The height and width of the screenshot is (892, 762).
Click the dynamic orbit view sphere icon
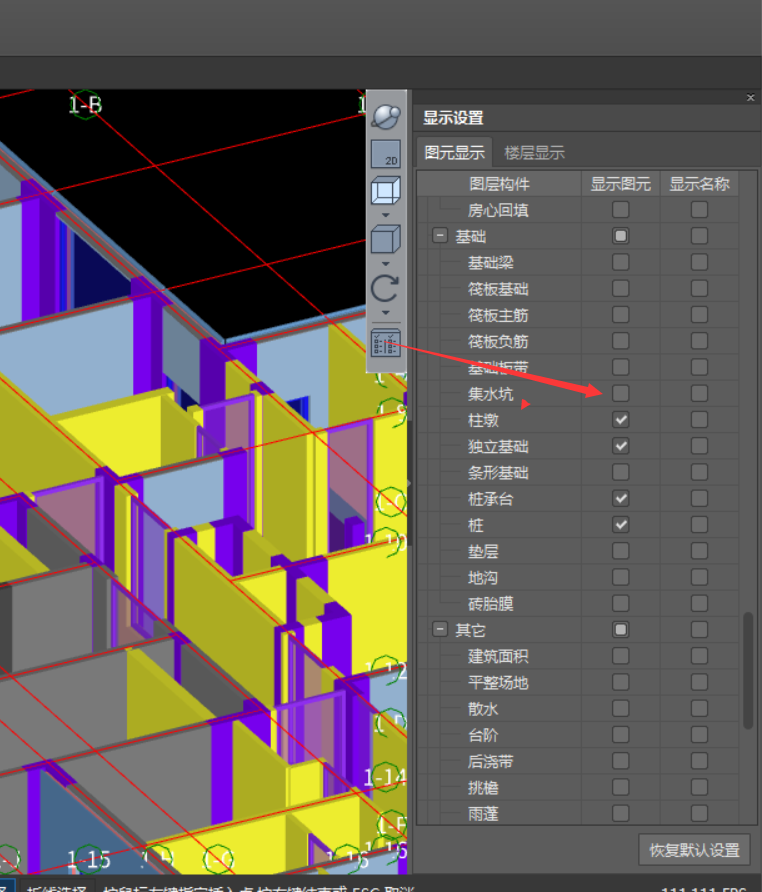pos(385,116)
